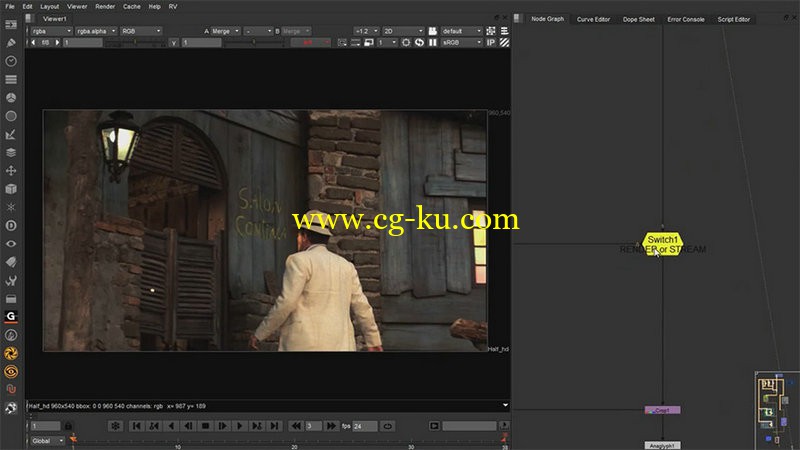
Task: Open the rgba.alpha channel dropdown
Action: (x=96, y=31)
